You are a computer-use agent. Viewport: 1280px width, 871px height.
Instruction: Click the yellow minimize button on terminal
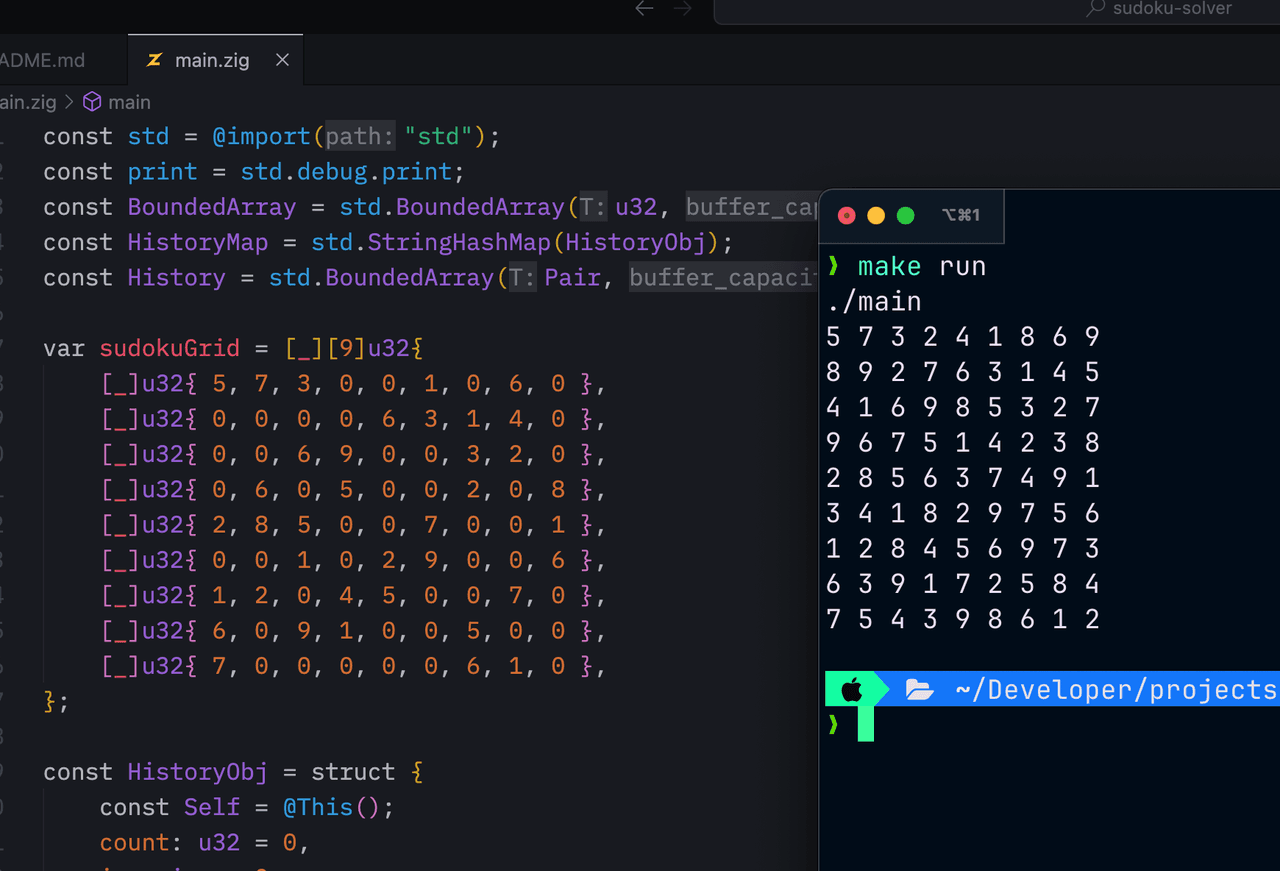click(x=876, y=215)
